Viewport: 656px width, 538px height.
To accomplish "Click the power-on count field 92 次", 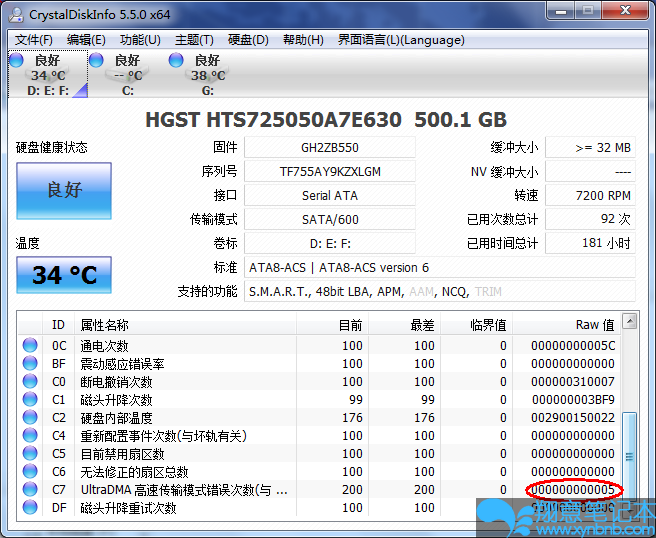I will (590, 219).
